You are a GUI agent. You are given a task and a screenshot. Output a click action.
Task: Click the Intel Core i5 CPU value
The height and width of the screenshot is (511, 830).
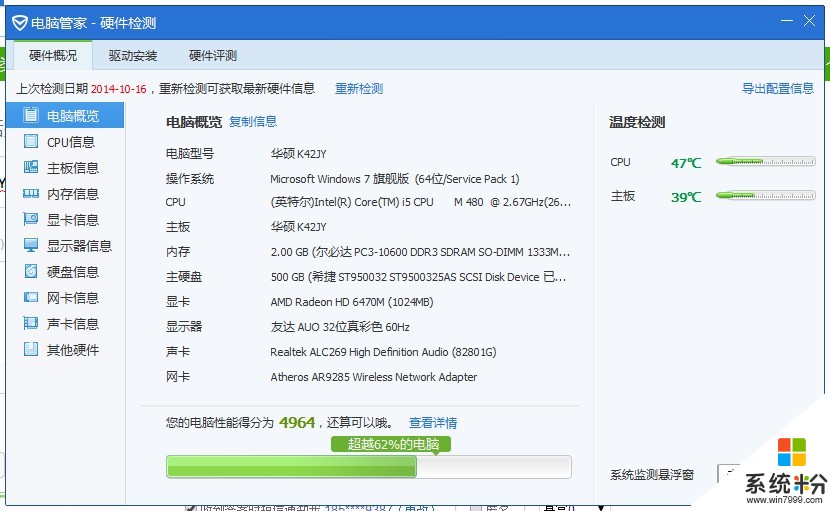tap(421, 202)
